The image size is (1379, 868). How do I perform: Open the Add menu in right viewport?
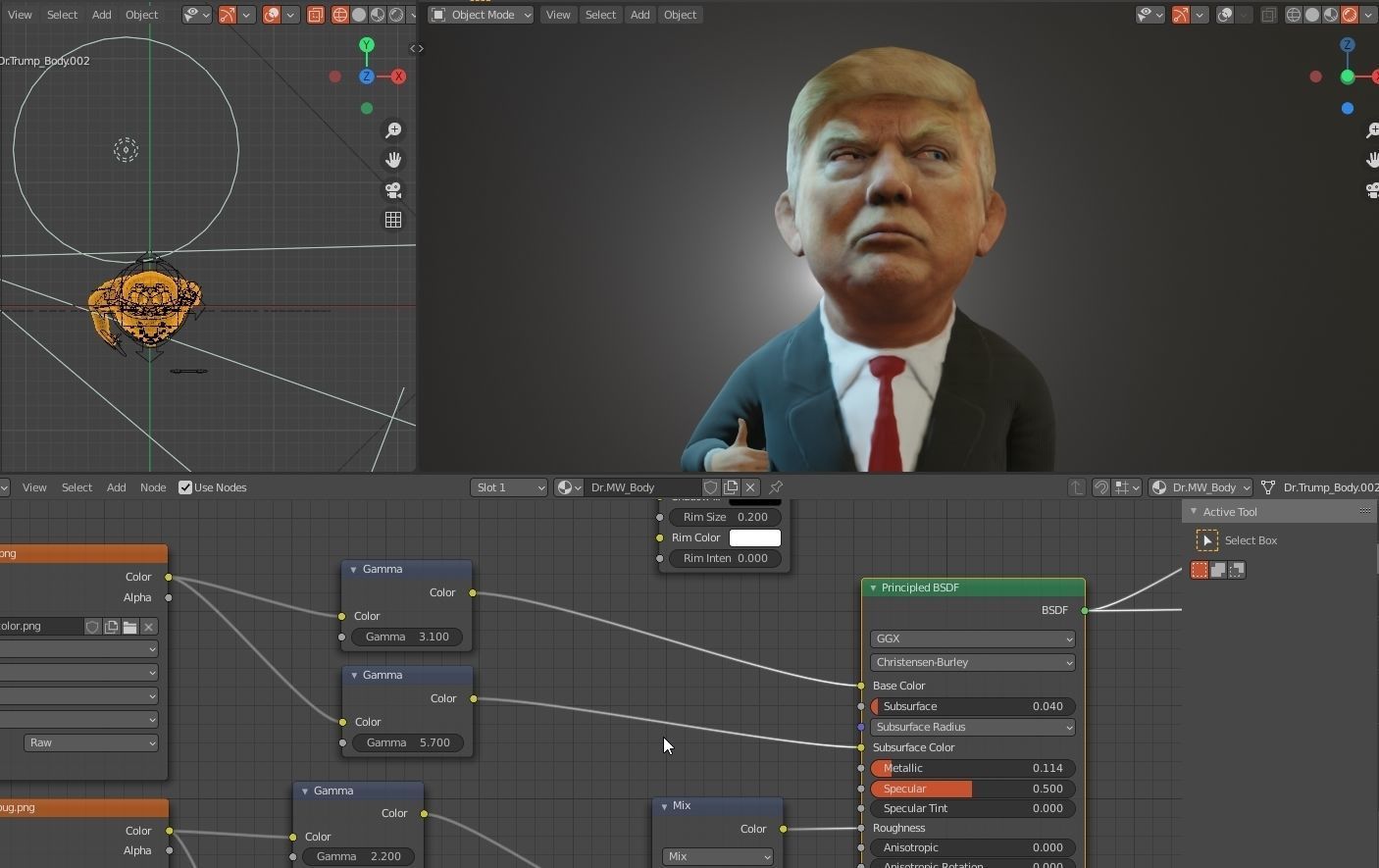(x=639, y=15)
